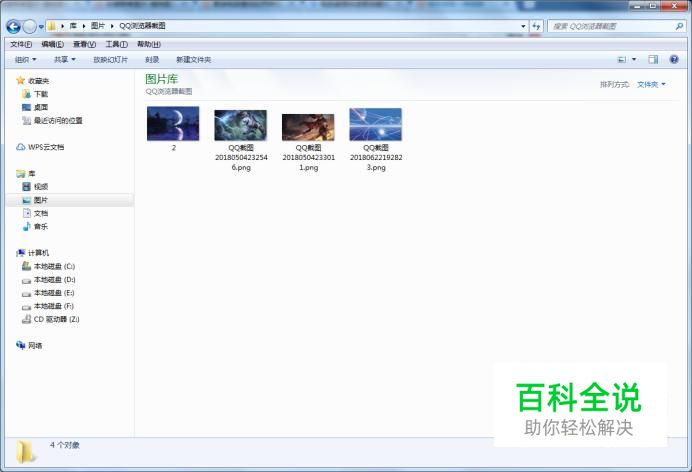The height and width of the screenshot is (472, 692).
Task: Click the Back navigation arrow button
Action: 14,26
